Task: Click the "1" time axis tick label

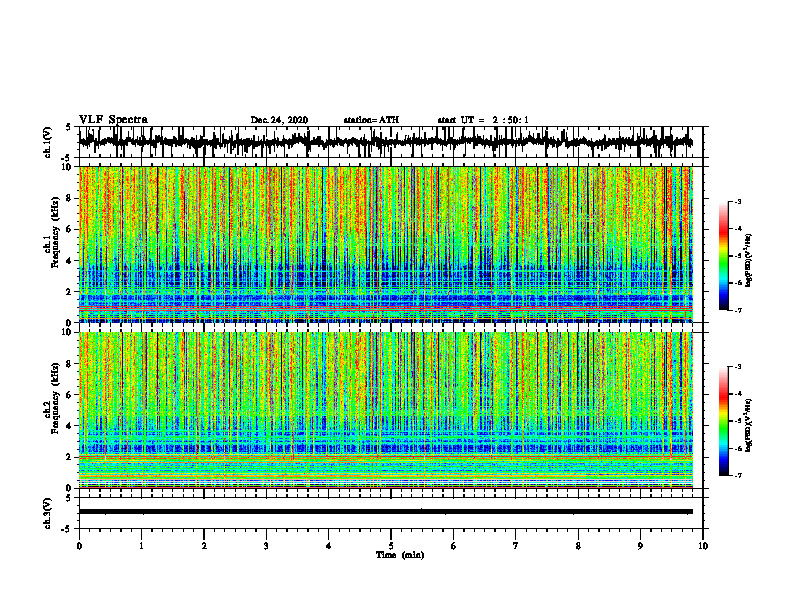Action: (x=141, y=546)
